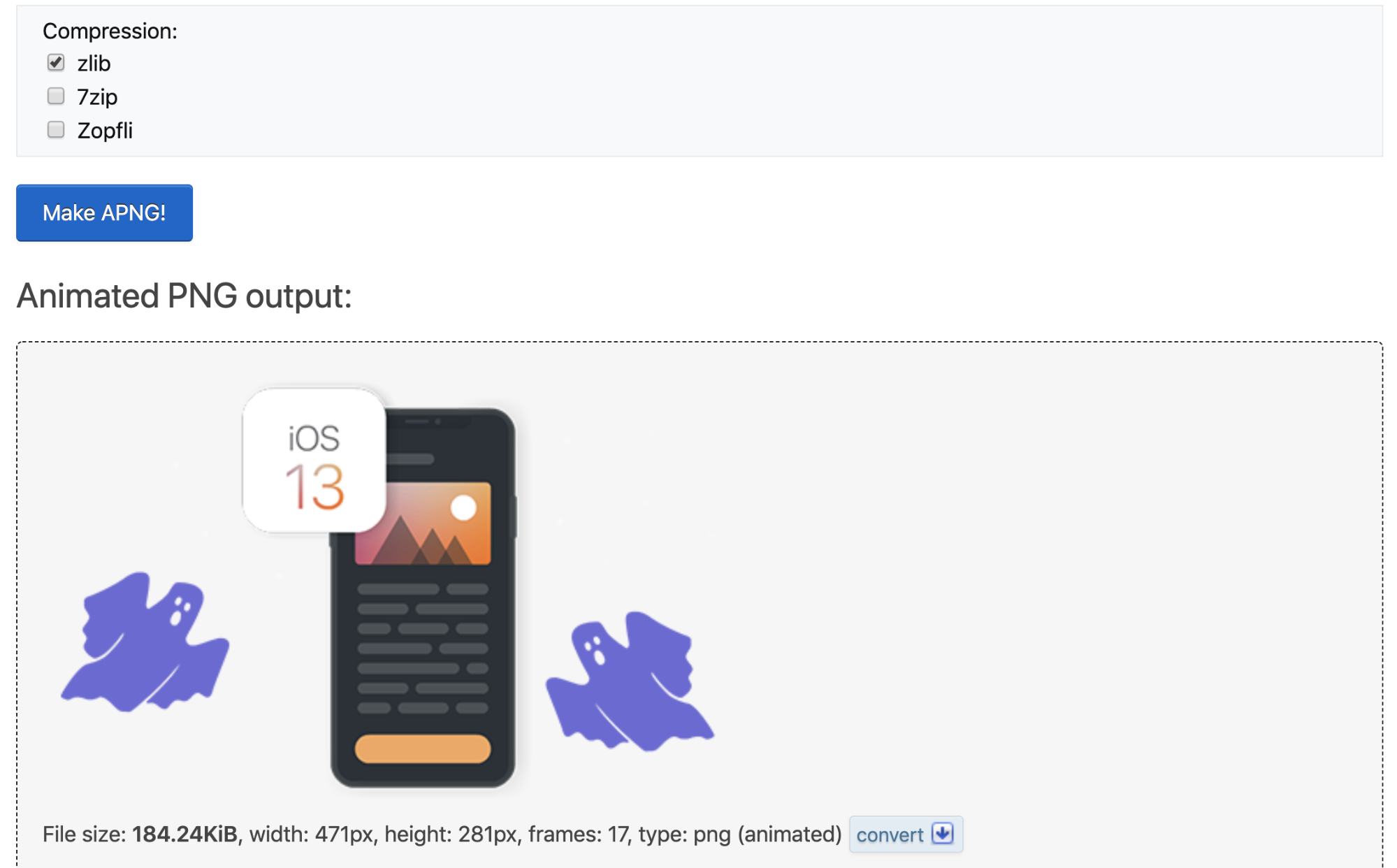Image resolution: width=1397 pixels, height=868 pixels.
Task: Click the convert button text
Action: coord(890,834)
